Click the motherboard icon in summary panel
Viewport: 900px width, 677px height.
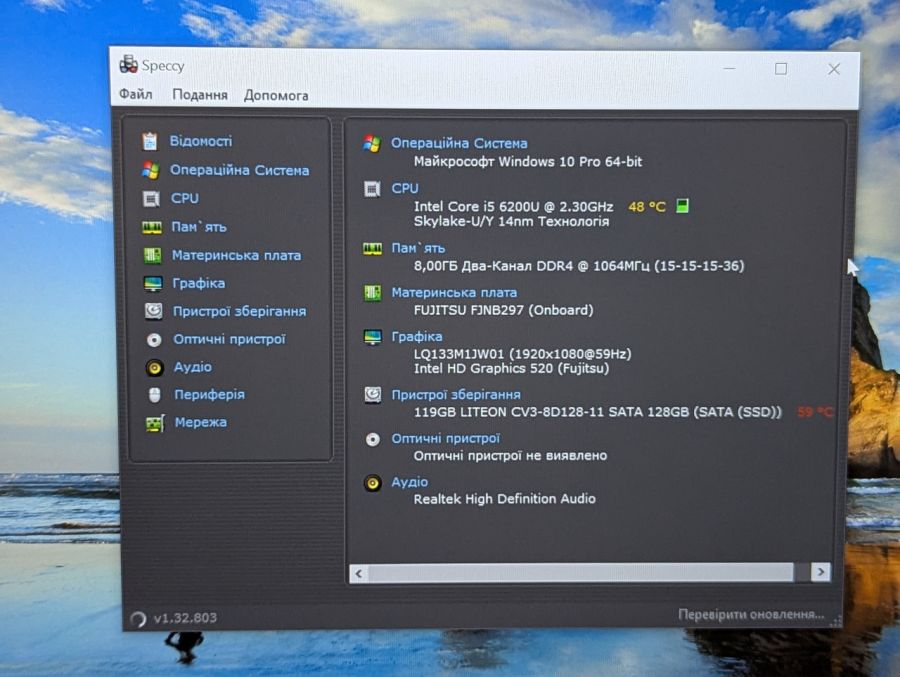372,293
